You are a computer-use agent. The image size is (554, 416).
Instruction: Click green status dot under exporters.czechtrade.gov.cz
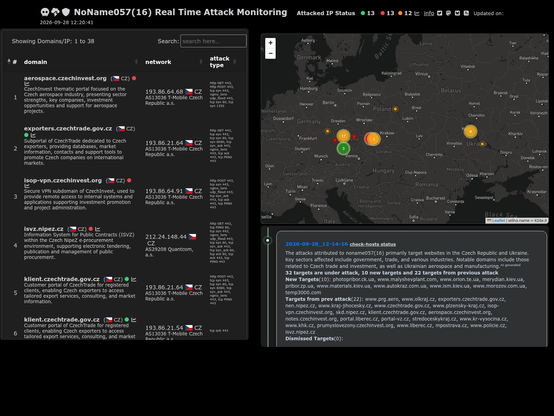26,135
